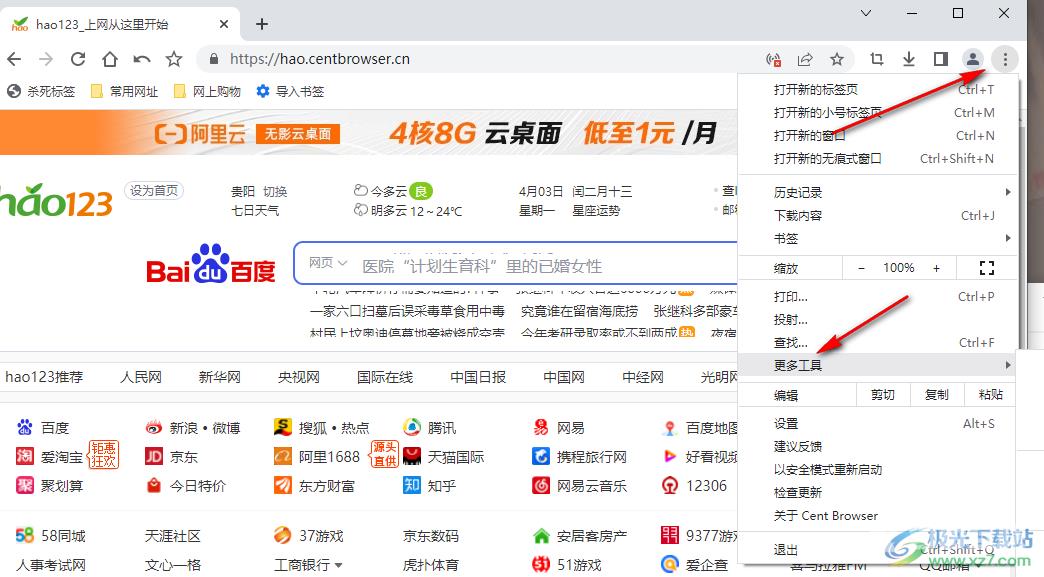Select 建议反馈 menu item
The width and height of the screenshot is (1044, 577).
pyautogui.click(x=878, y=447)
